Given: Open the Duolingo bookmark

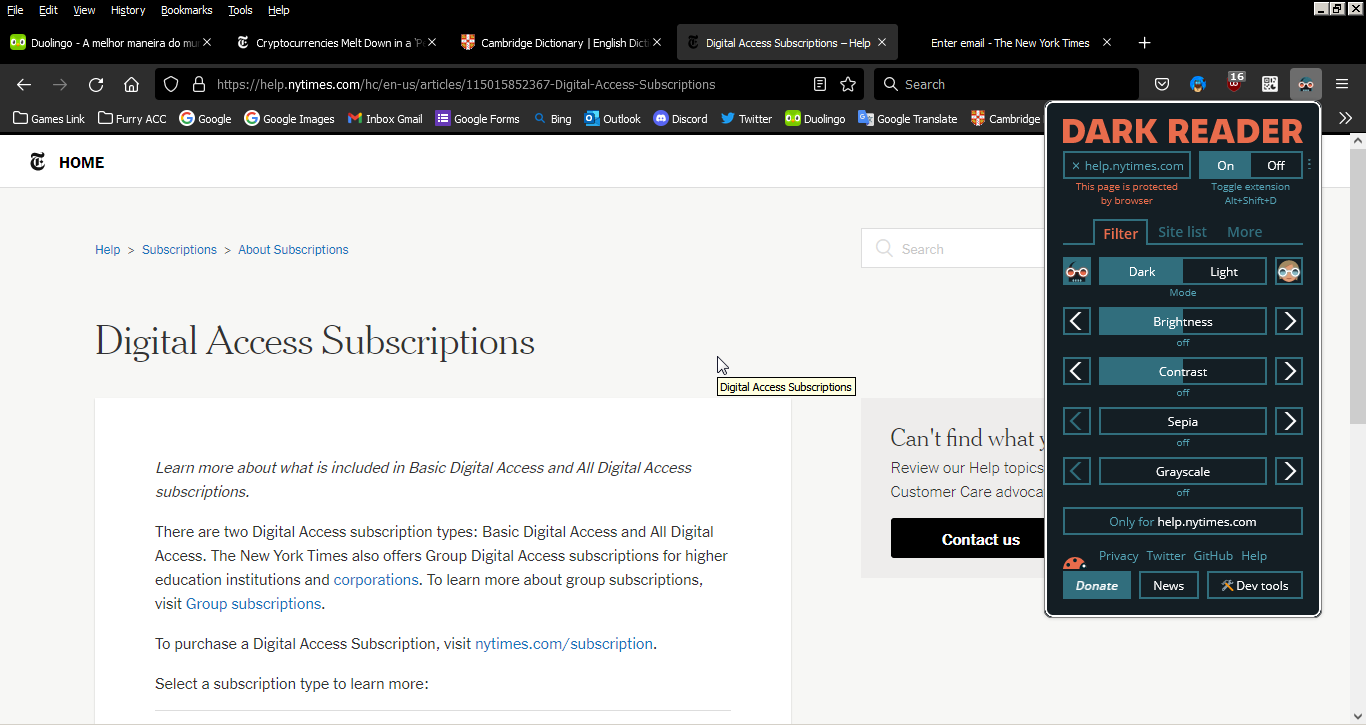Looking at the screenshot, I should (x=815, y=118).
